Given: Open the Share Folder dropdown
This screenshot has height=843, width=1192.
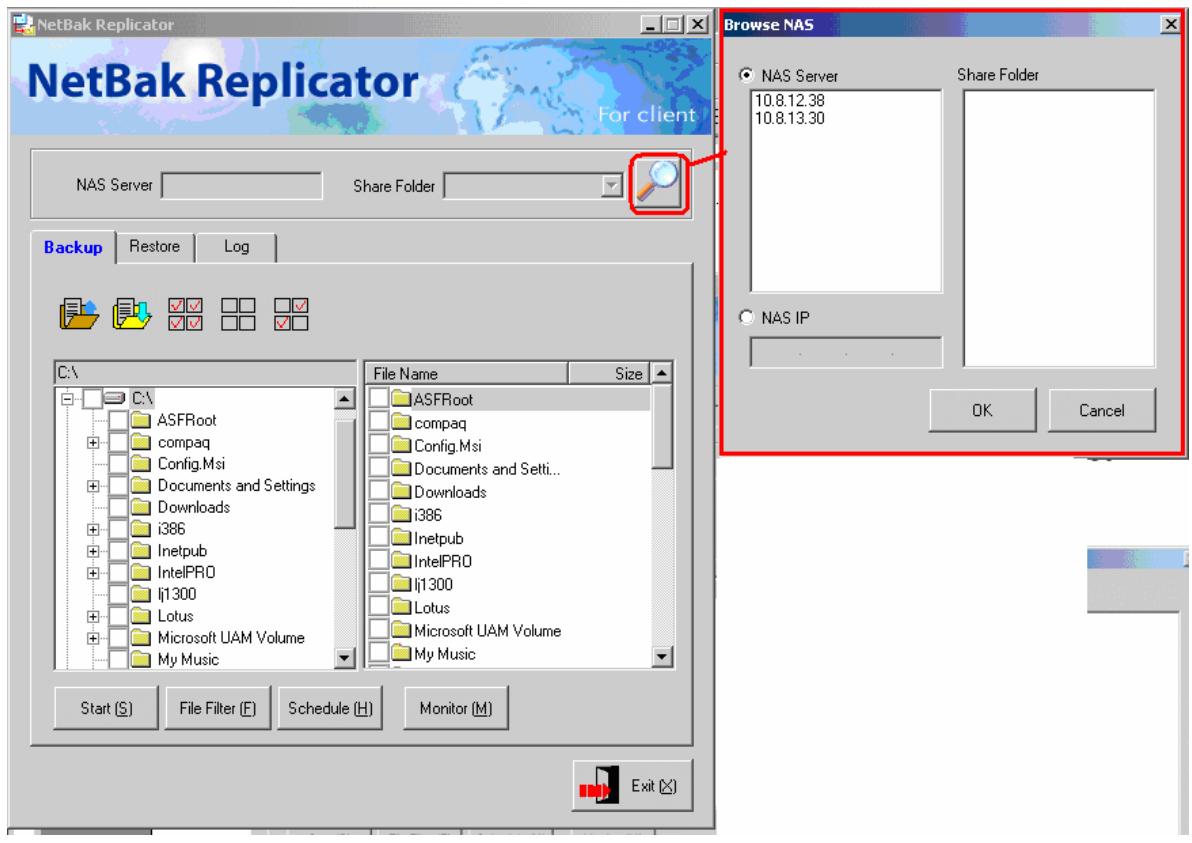Looking at the screenshot, I should pos(611,185).
